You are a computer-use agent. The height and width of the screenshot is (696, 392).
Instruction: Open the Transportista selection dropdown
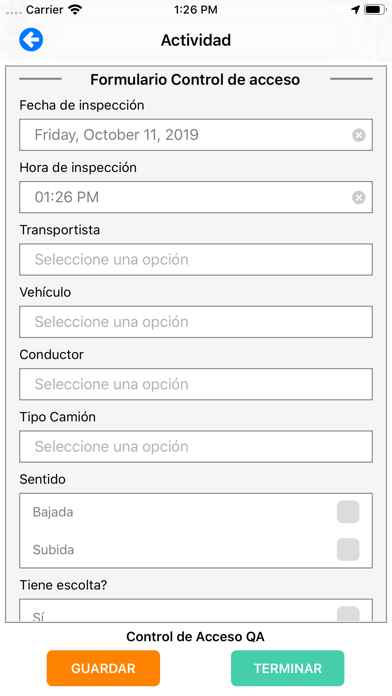[196, 259]
